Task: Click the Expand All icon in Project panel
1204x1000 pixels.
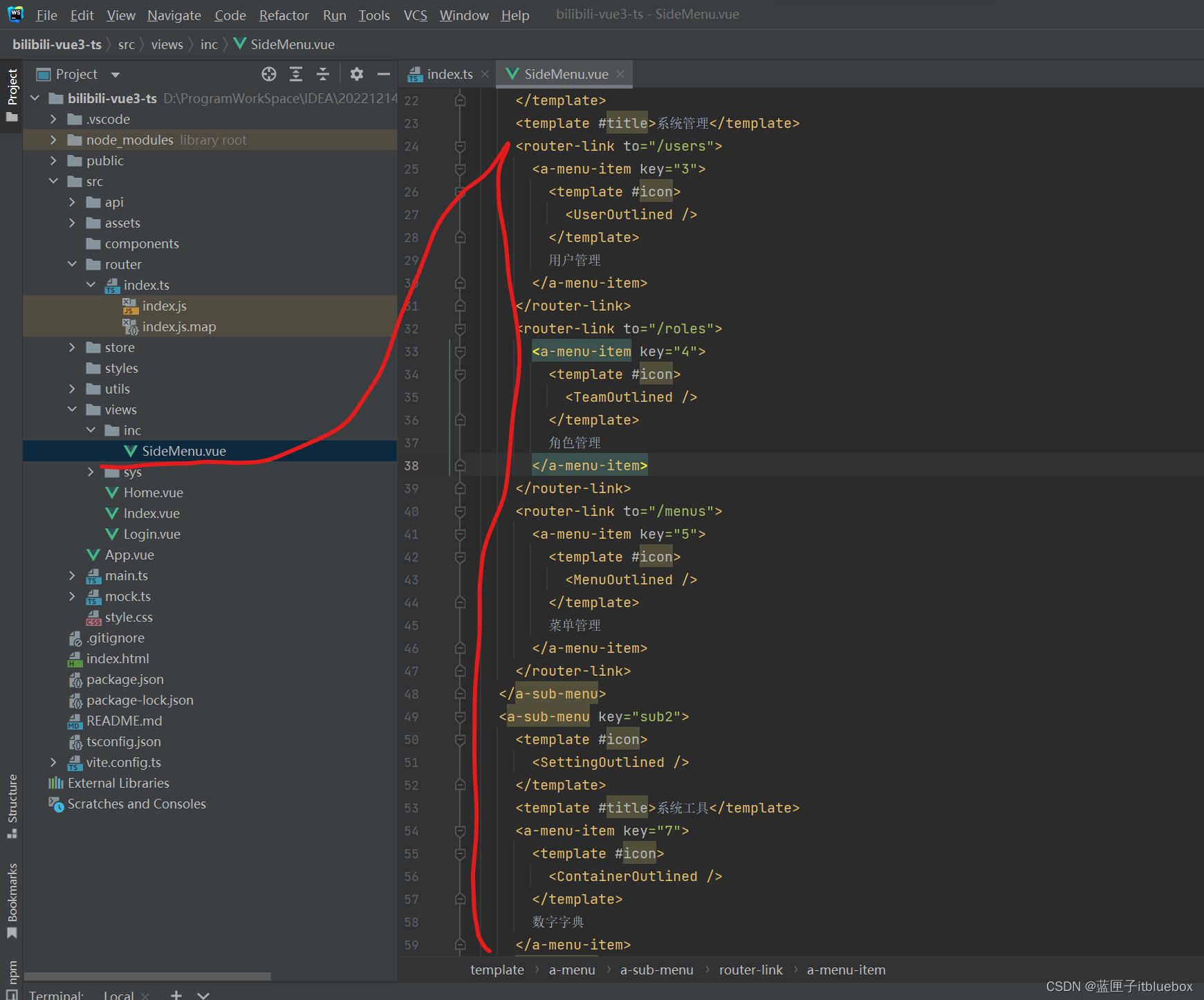Action: click(296, 74)
